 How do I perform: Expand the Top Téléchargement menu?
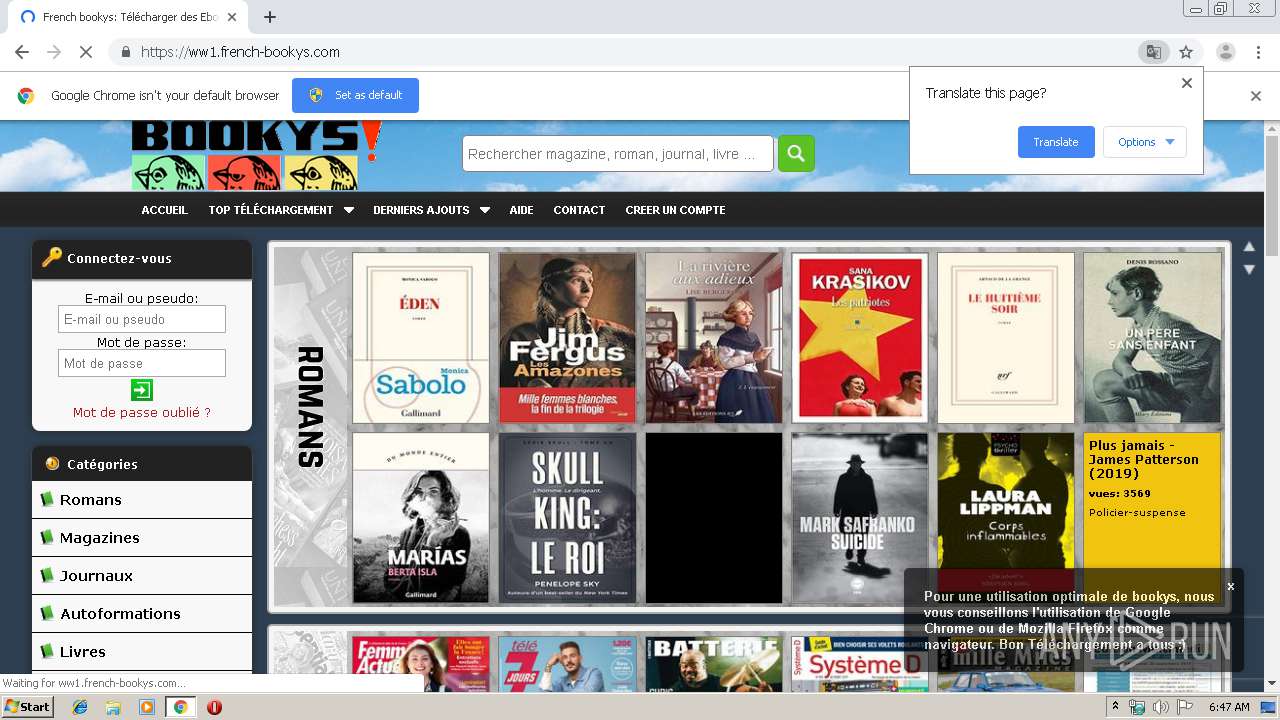coord(281,210)
